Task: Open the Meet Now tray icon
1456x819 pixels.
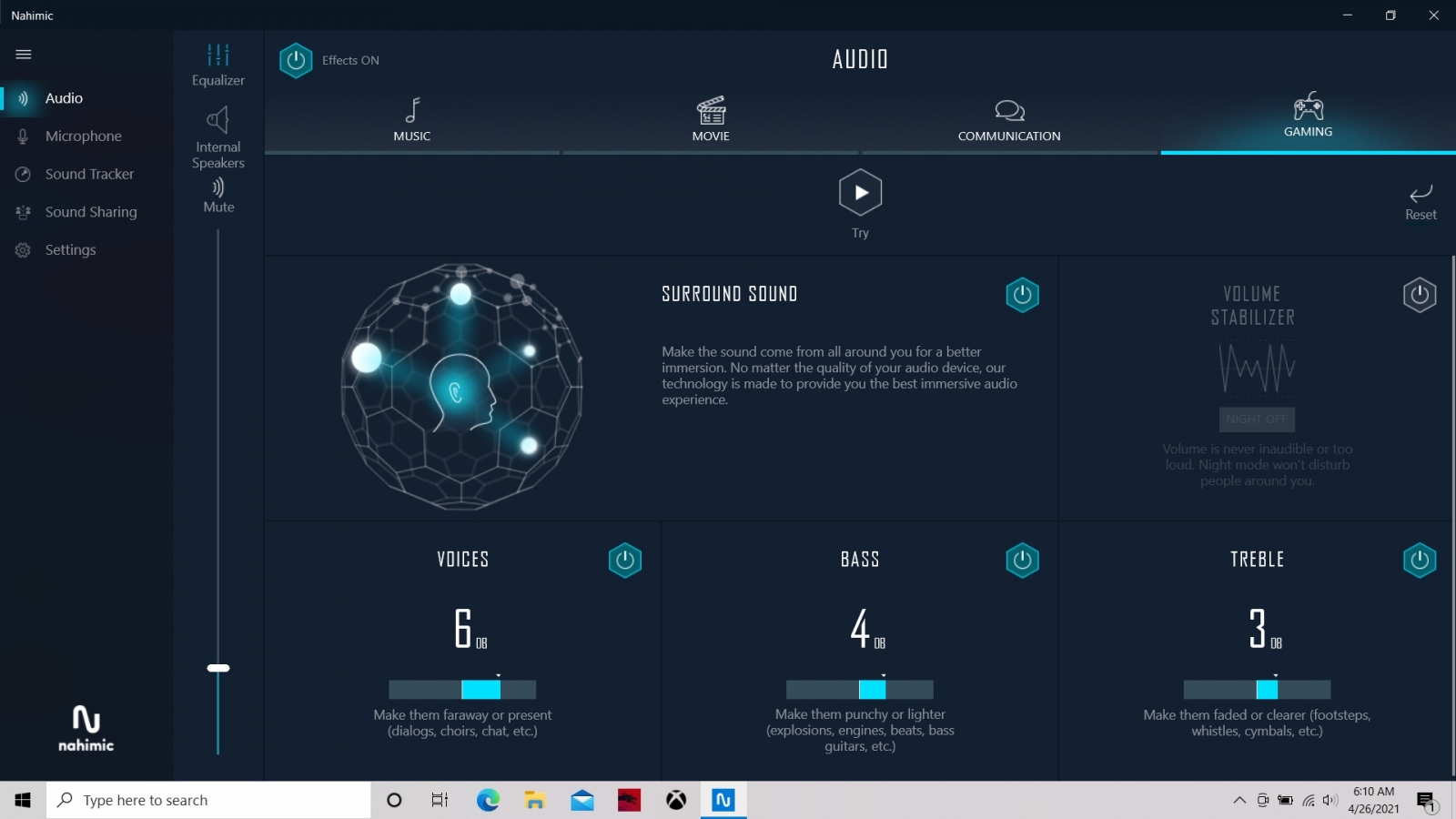Action: point(1262,800)
